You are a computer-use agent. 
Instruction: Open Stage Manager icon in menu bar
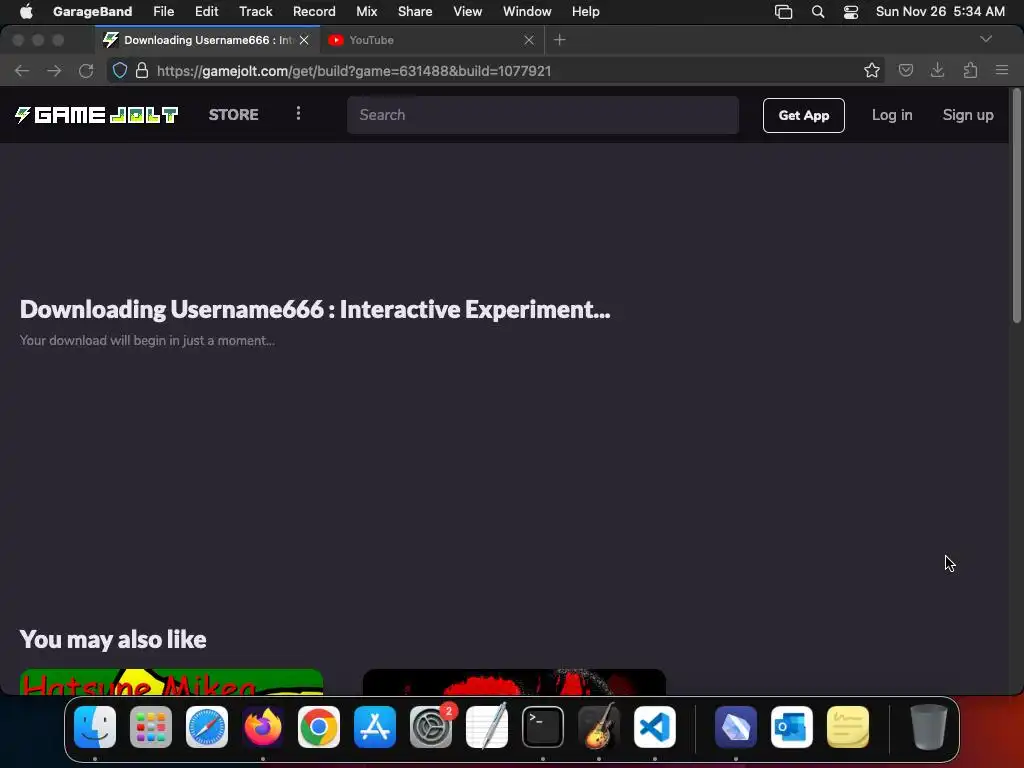[783, 11]
